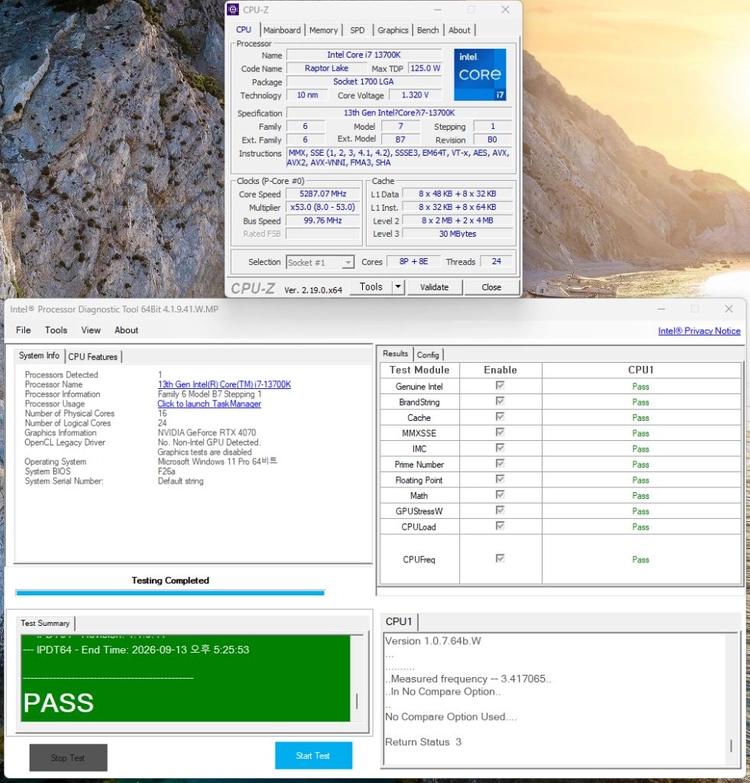Open the View menu in Intel Diagnostic Tool

coord(91,330)
